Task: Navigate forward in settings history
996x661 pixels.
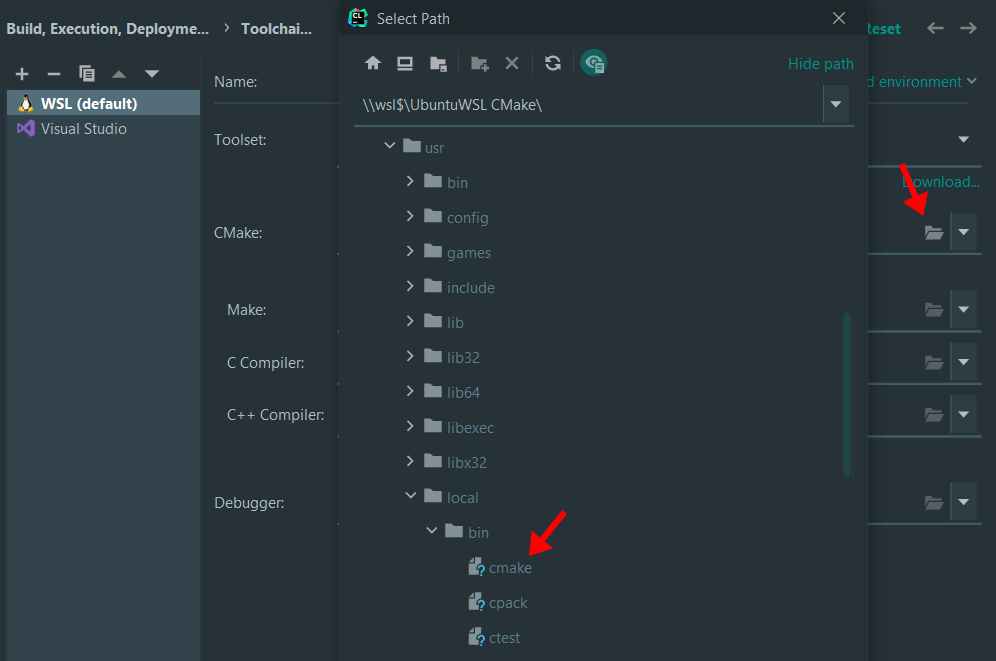Action: [x=969, y=28]
